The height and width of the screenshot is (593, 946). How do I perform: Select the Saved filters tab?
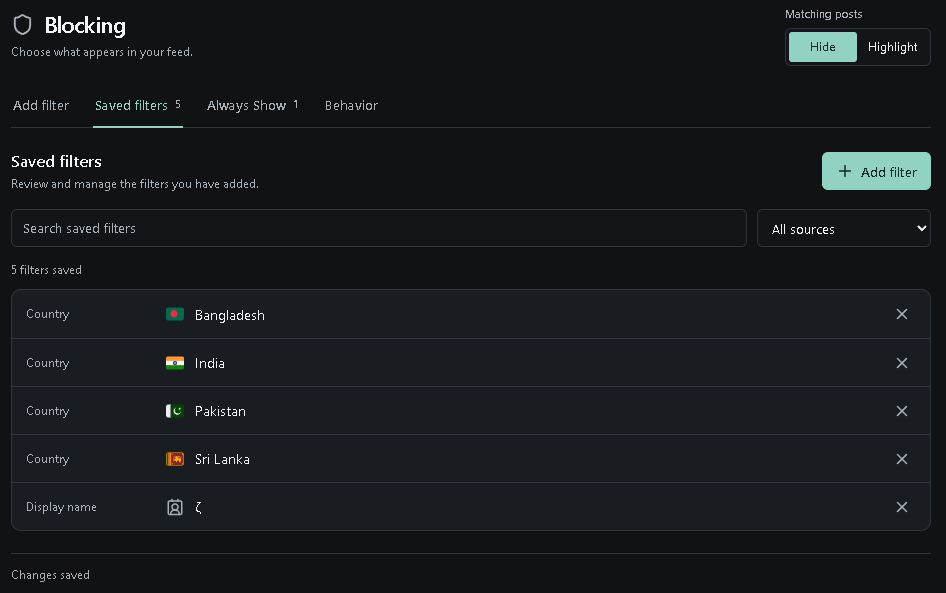[138, 106]
